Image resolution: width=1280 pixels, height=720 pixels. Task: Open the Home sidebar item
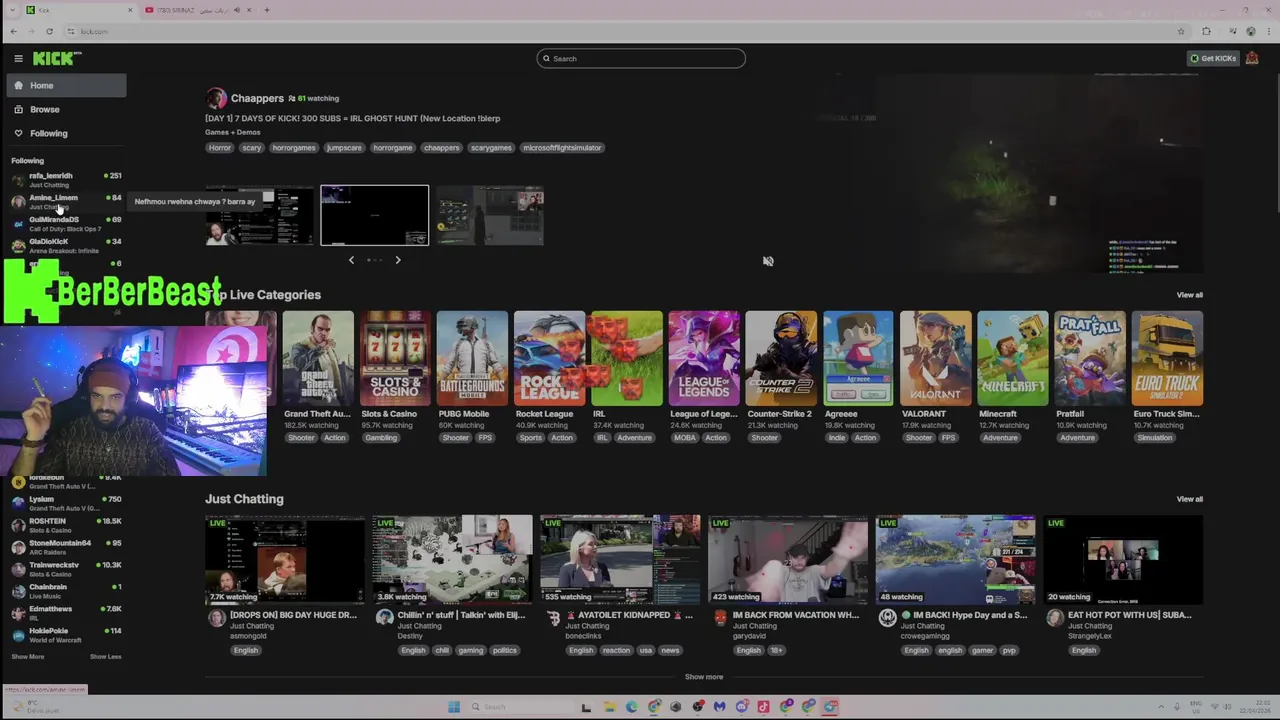(67, 86)
